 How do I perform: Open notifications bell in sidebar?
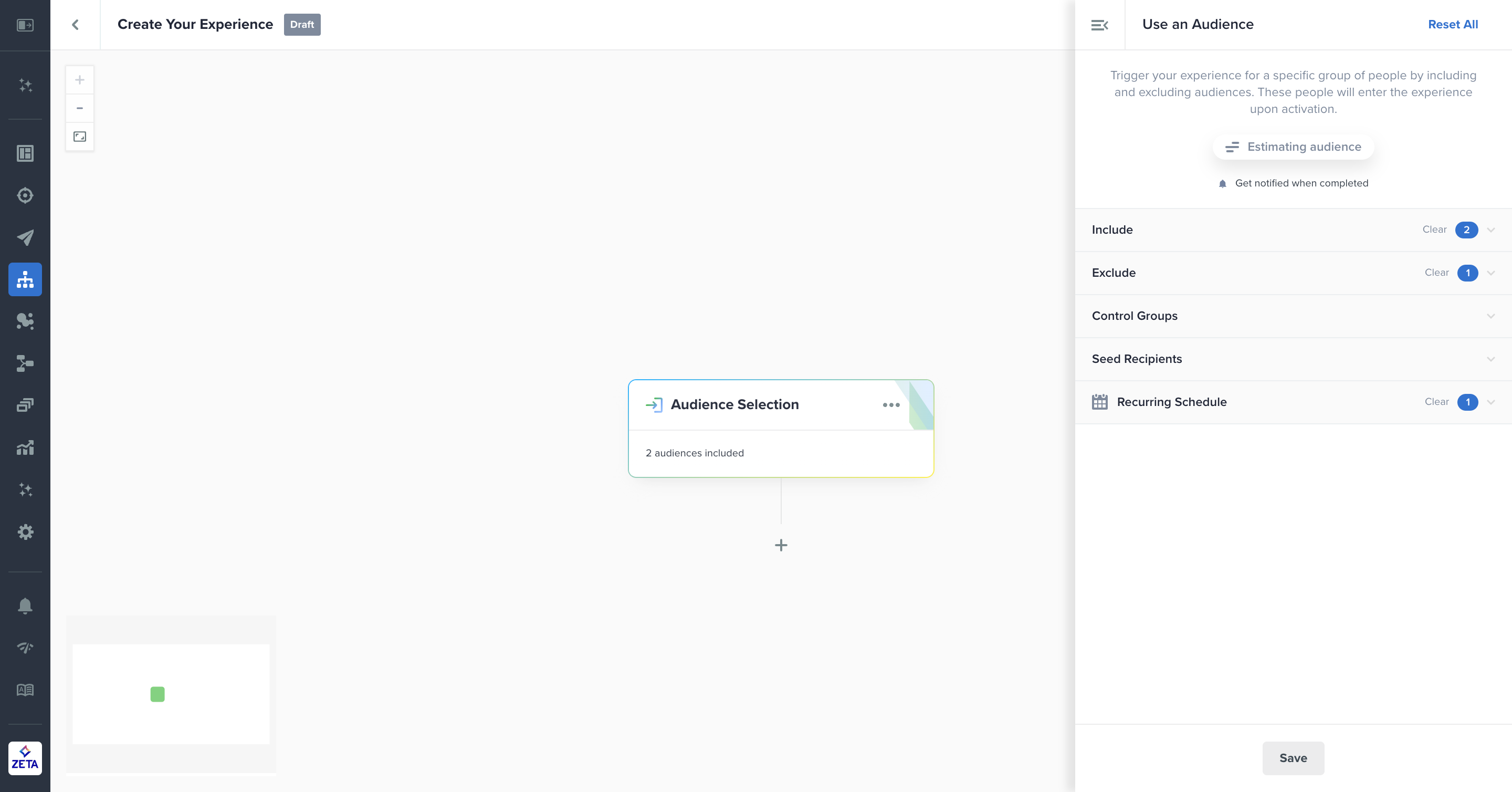tap(25, 606)
